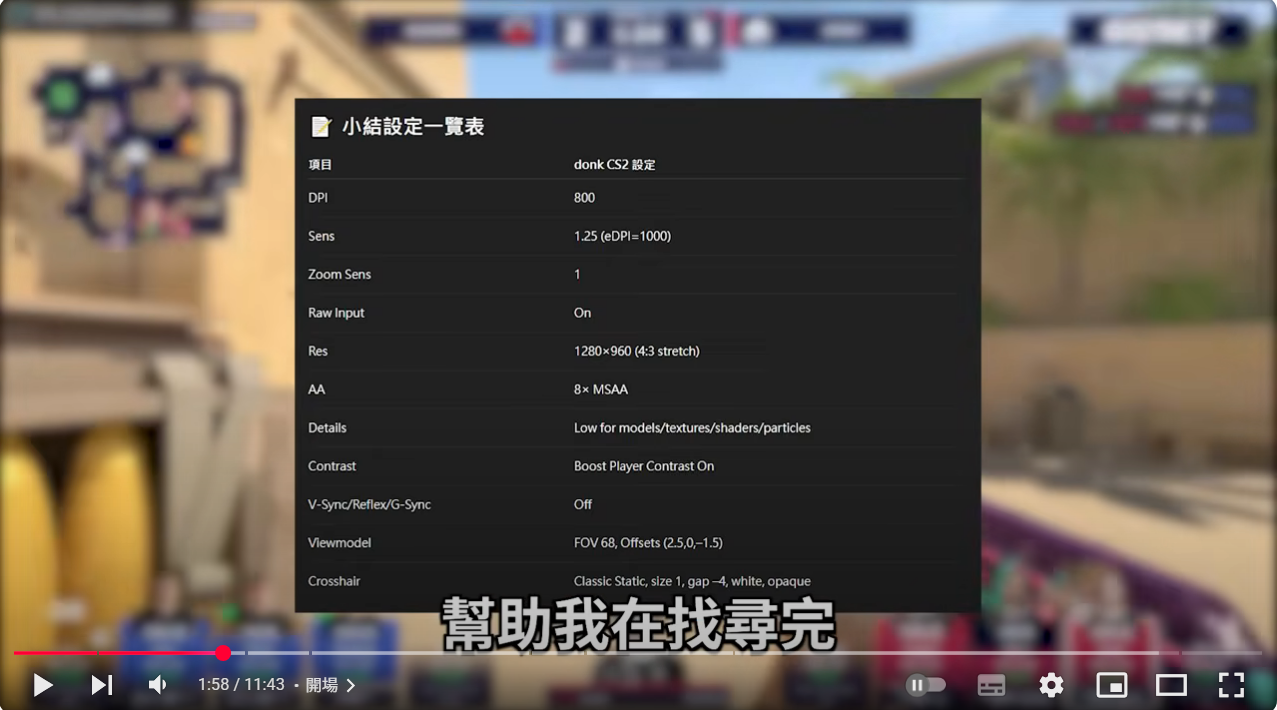Click the 8× MSAA value
The width and height of the screenshot is (1277, 710).
pos(601,389)
